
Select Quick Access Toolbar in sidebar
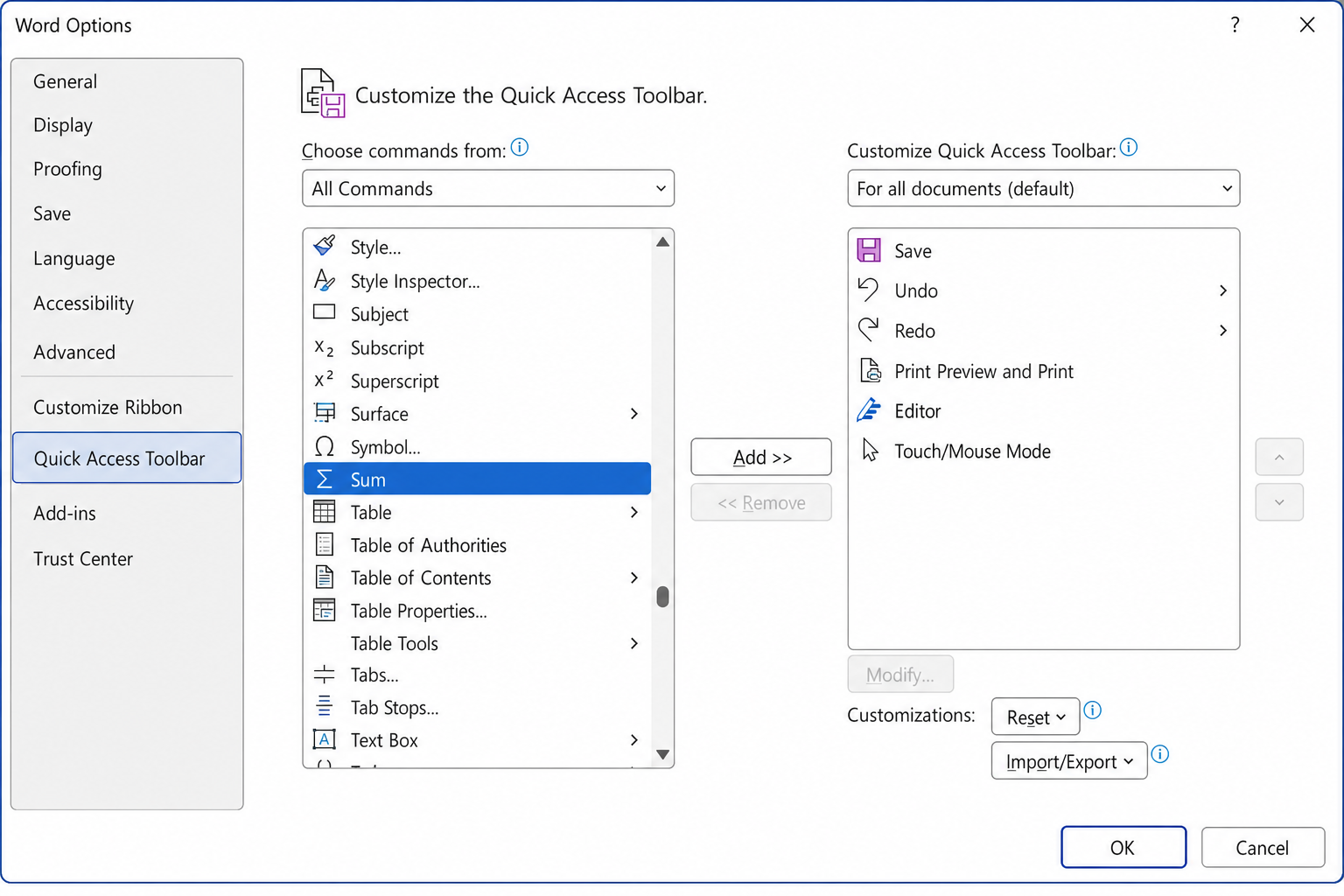coord(127,458)
